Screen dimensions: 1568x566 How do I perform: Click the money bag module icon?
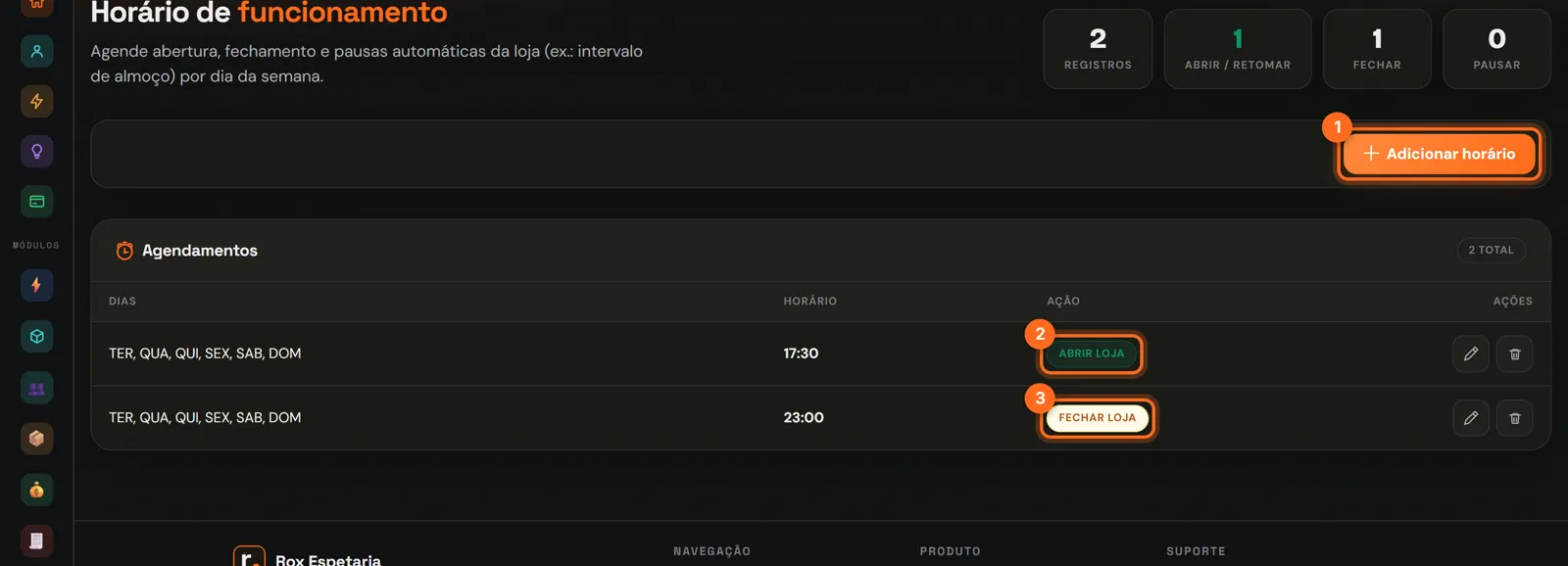36,490
